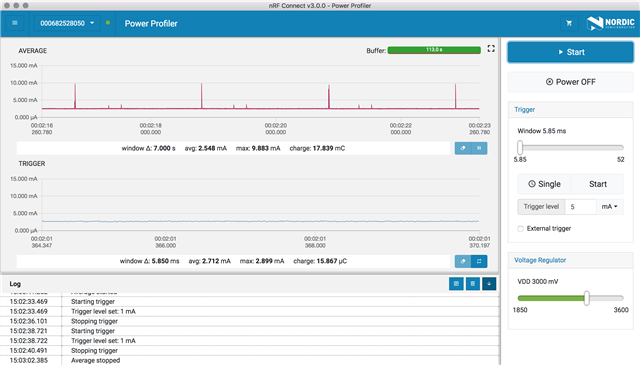This screenshot has height=365, width=640.
Task: Click the trigger 'avg: 2.712 mA' readout
Action: (209, 261)
